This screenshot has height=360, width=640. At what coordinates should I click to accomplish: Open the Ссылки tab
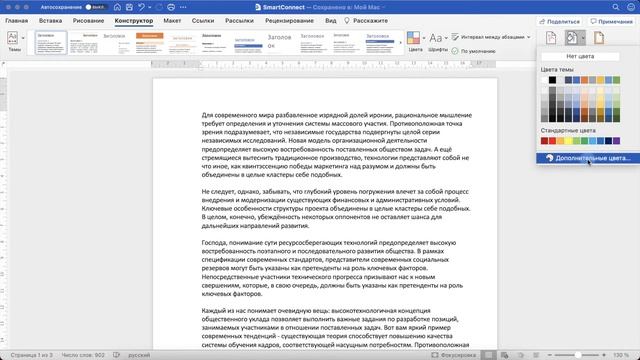point(203,20)
